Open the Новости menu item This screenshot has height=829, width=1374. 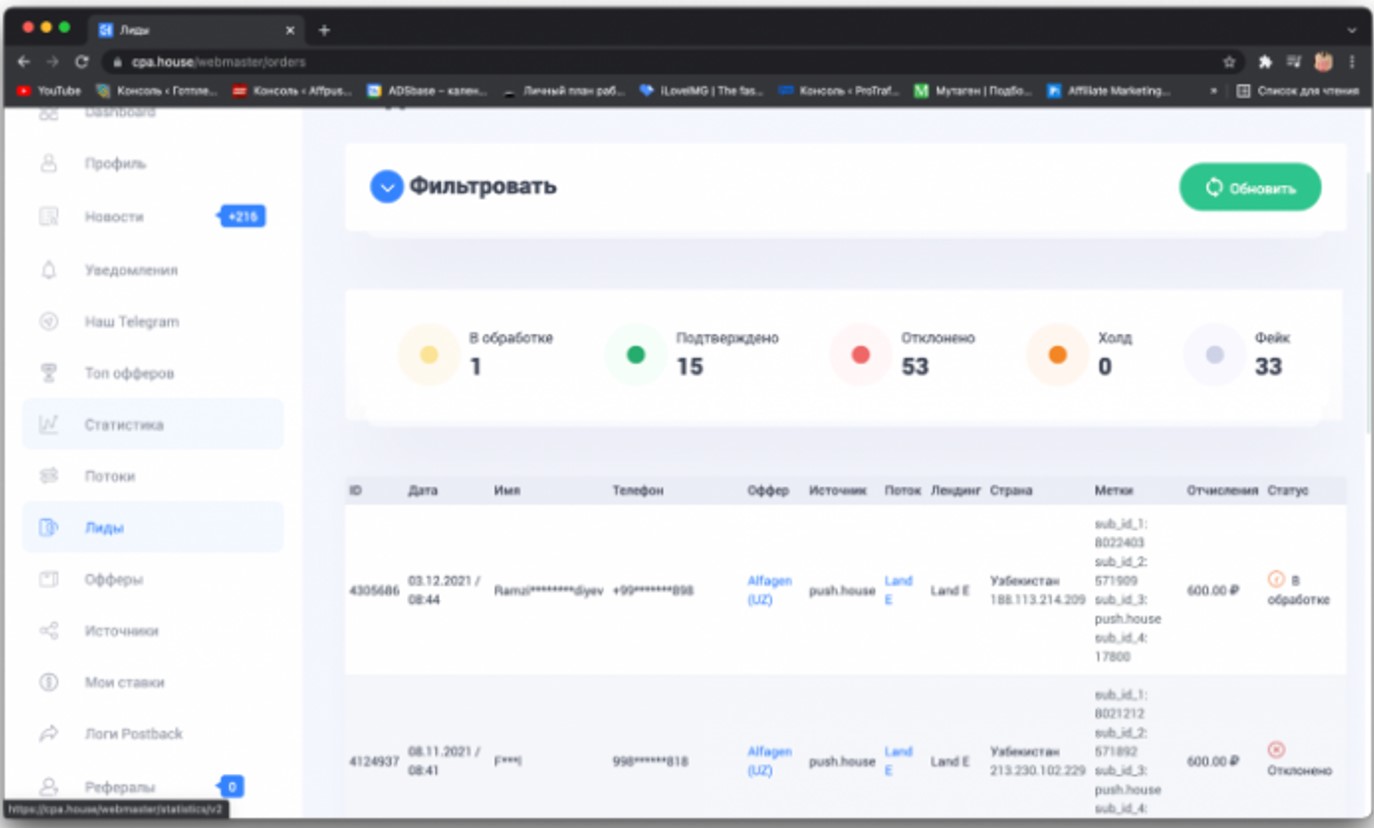coord(114,216)
